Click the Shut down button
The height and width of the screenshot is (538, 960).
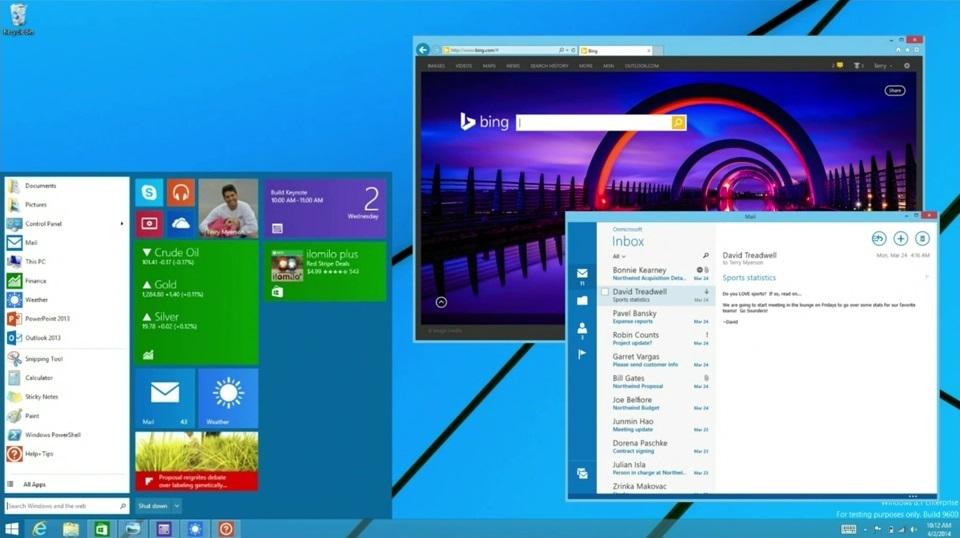pyautogui.click(x=152, y=506)
